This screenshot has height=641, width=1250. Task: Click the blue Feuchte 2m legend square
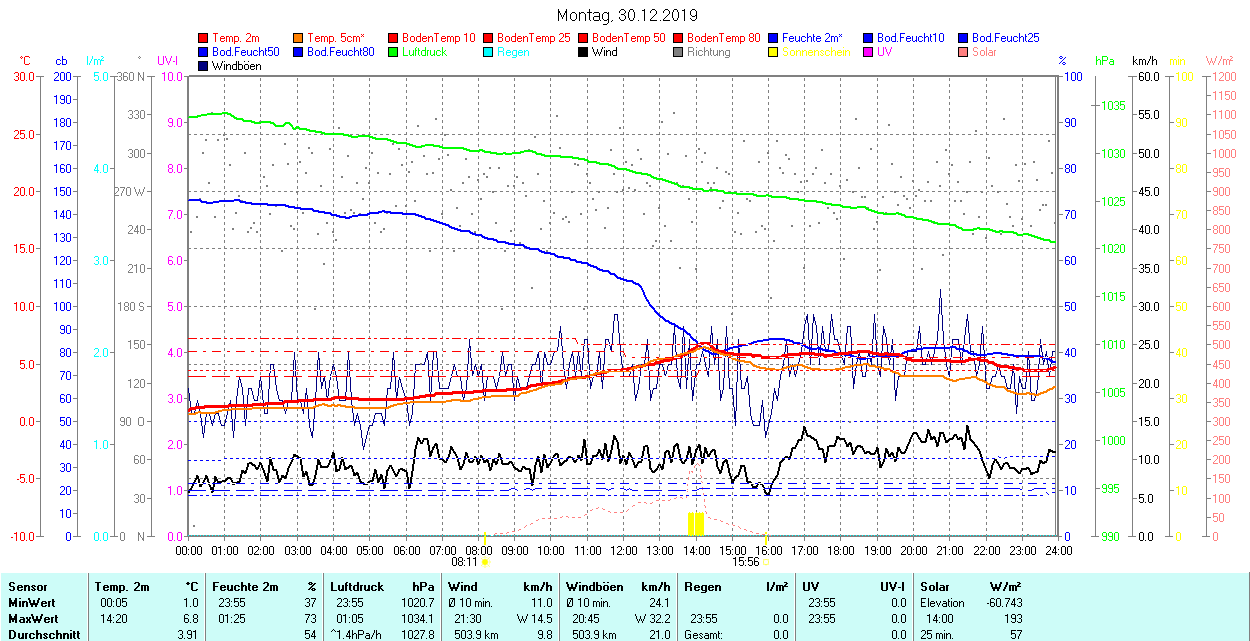click(774, 38)
